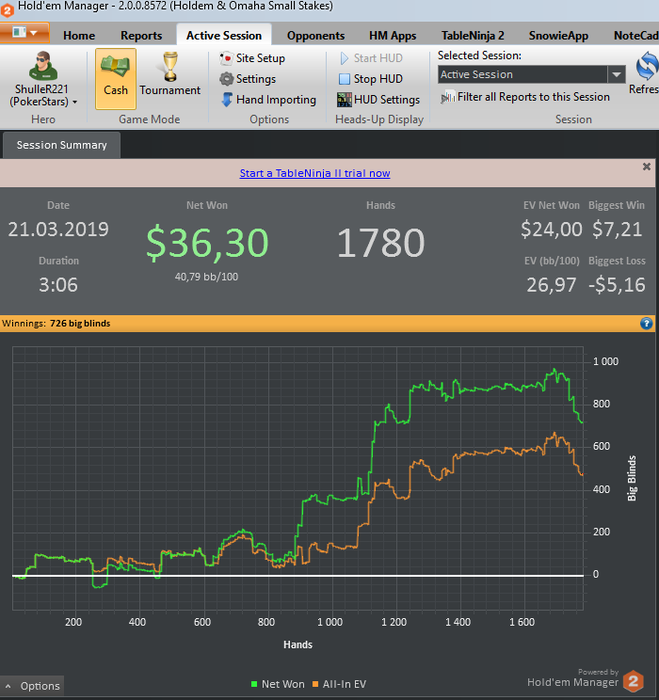
Task: Open the Opponents tab
Action: [x=316, y=35]
